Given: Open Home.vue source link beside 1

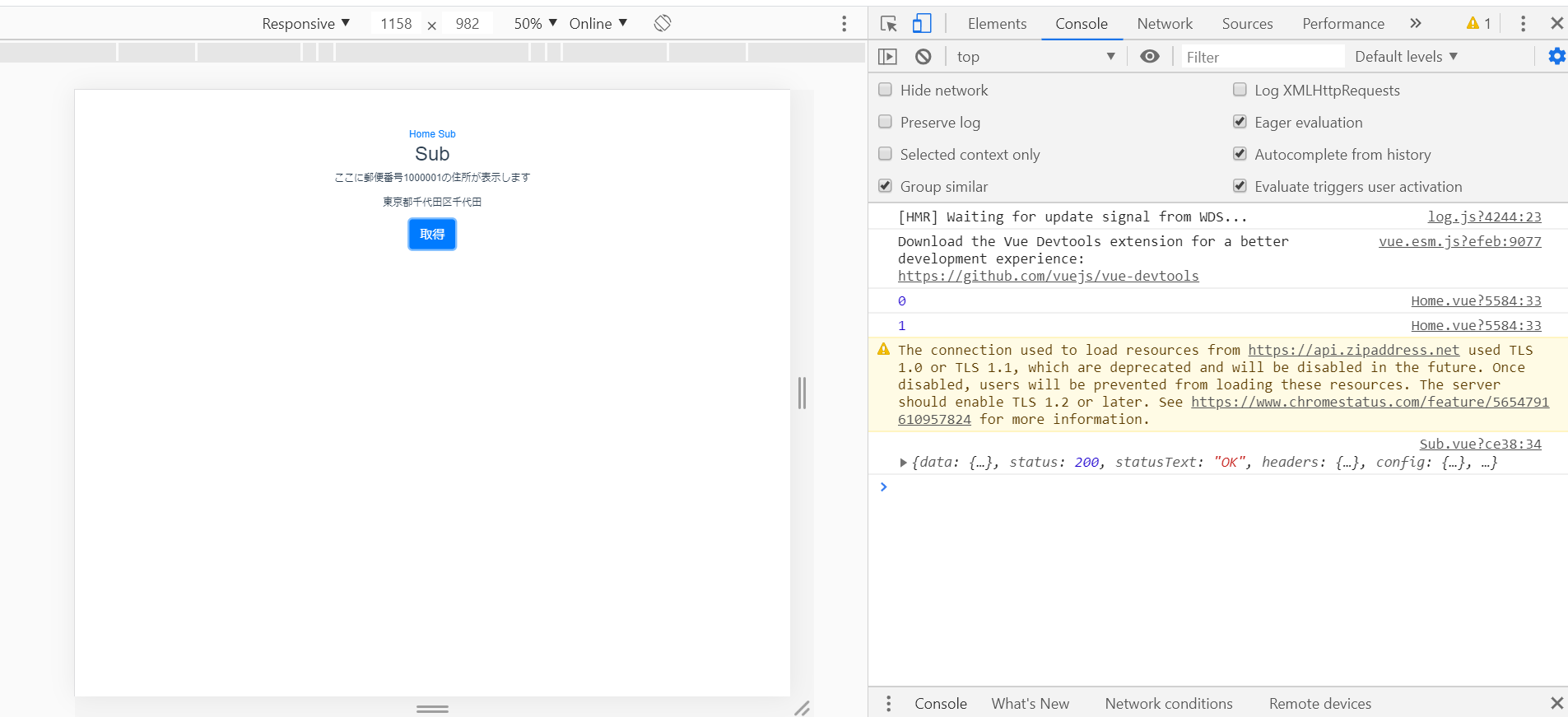Looking at the screenshot, I should point(1476,325).
